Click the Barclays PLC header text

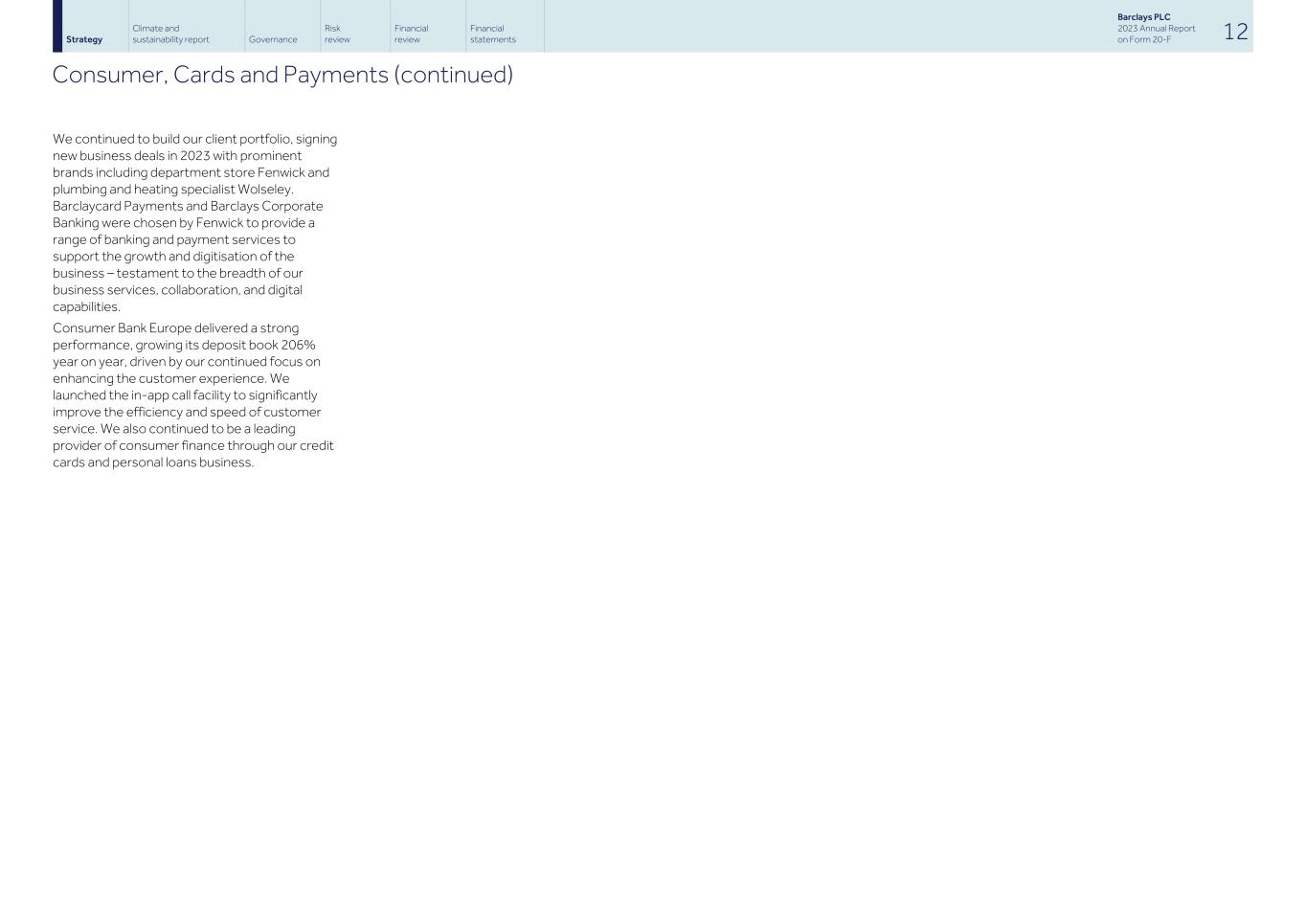pyautogui.click(x=1143, y=16)
